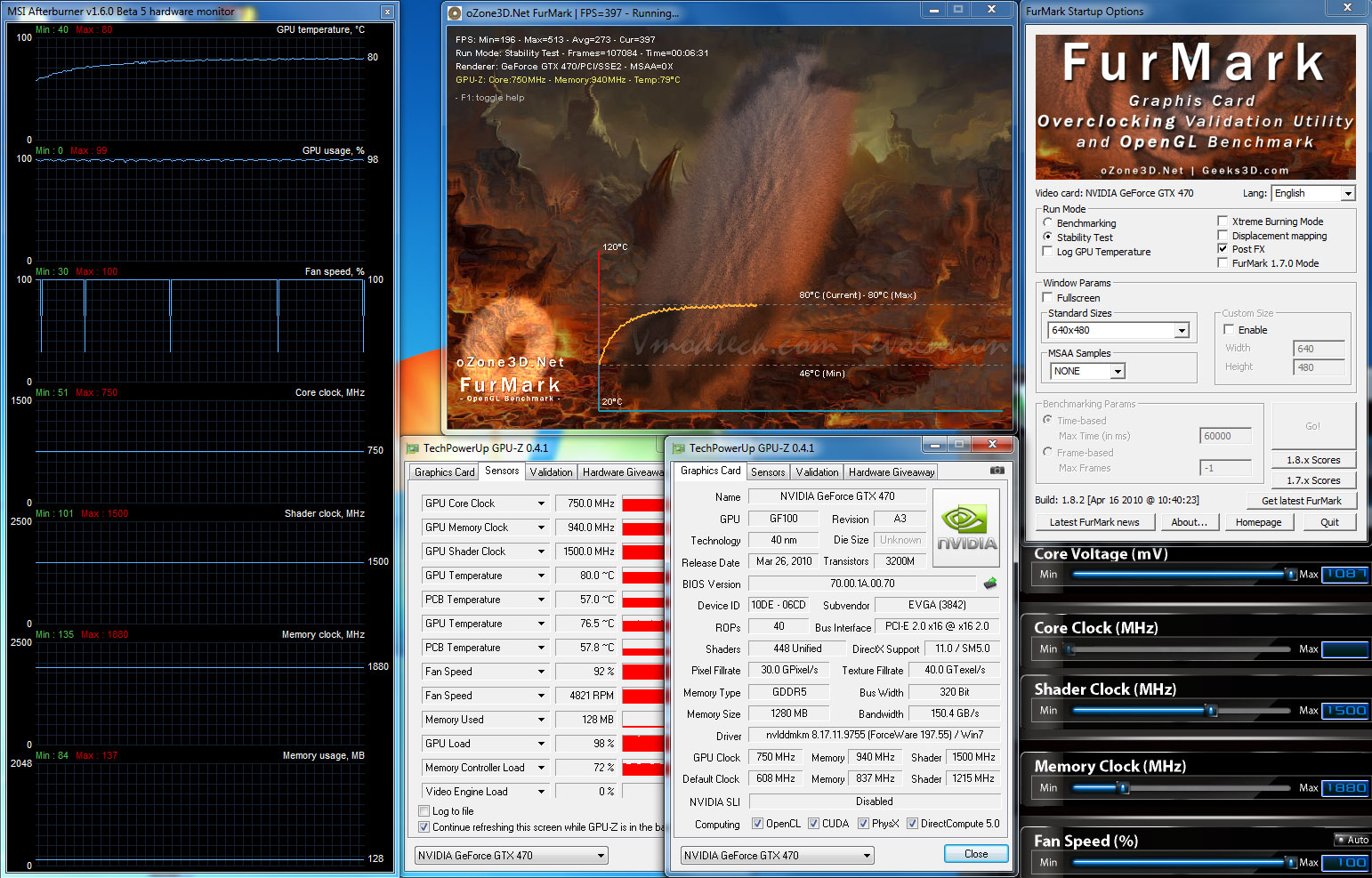This screenshot has width=1372, height=878.
Task: Click the Custom Size Height field
Action: coord(1318,367)
